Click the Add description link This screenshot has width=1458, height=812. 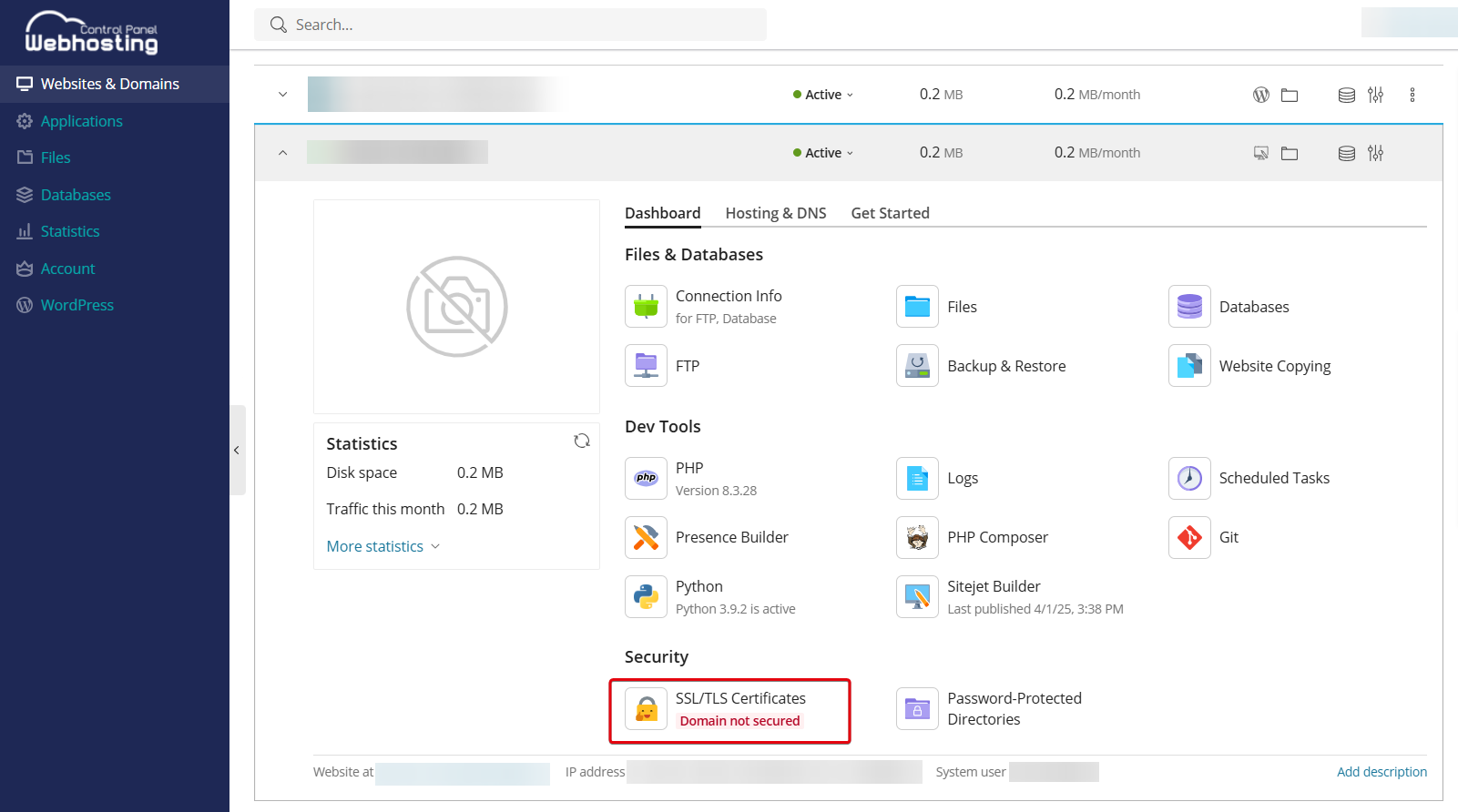click(1382, 772)
